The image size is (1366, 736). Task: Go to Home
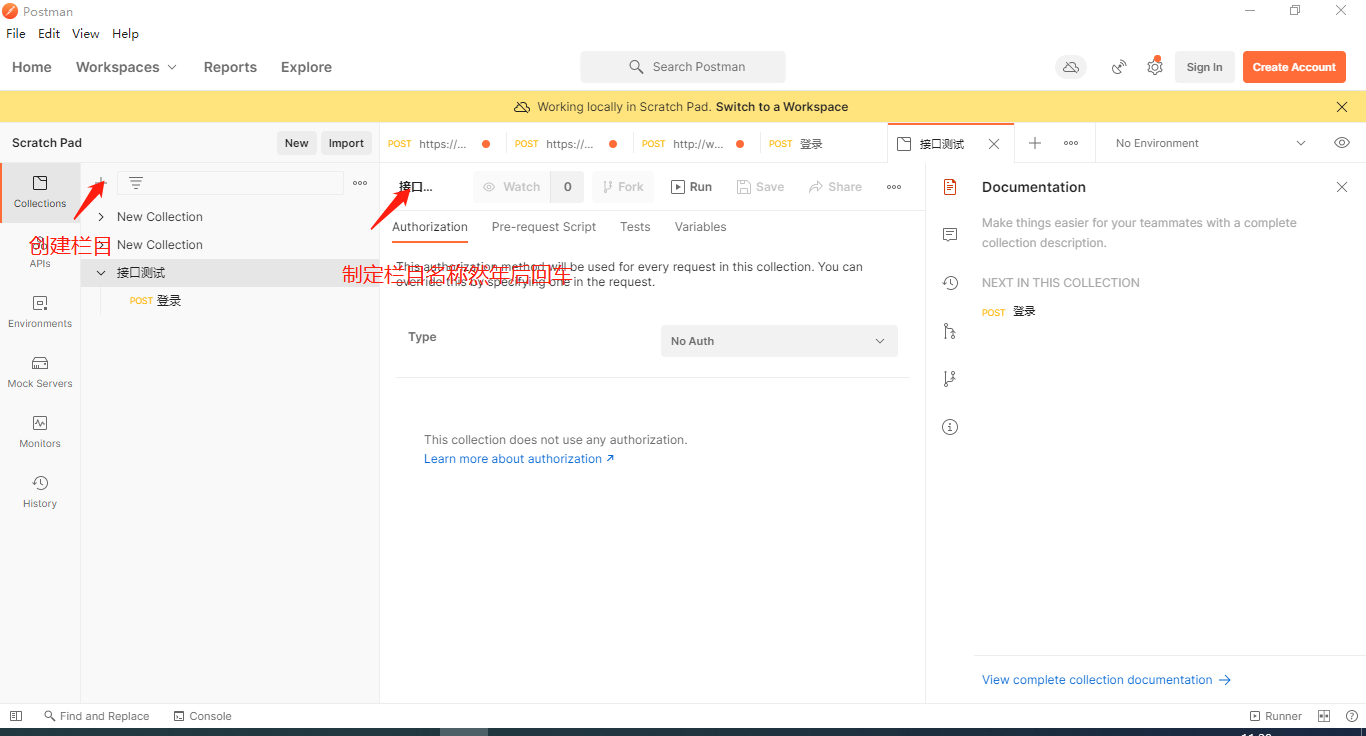tap(32, 67)
